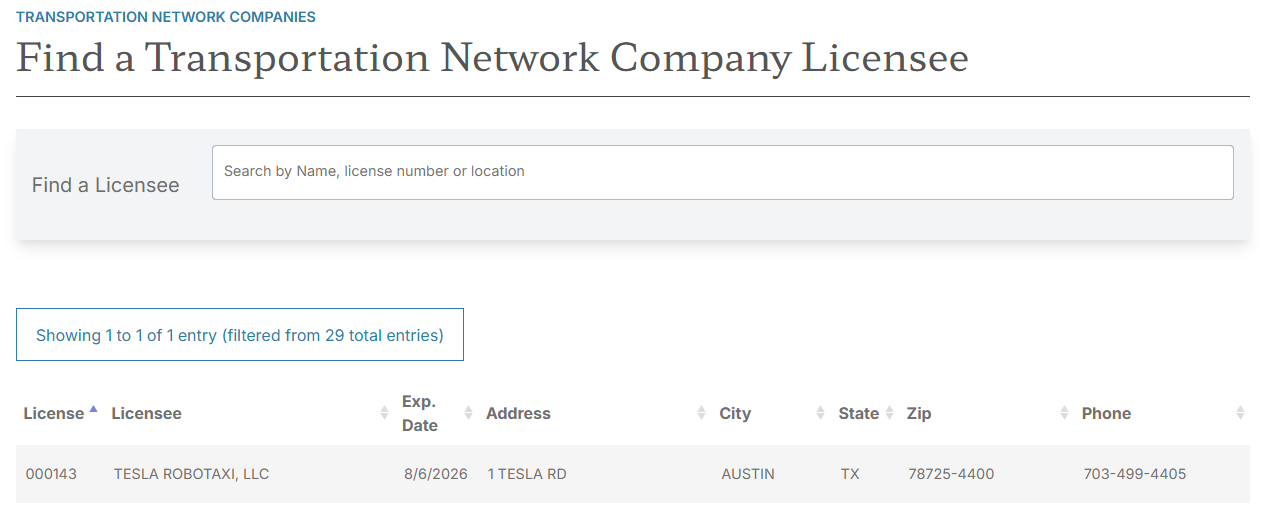Click sort arrows icon for City column
Image resolution: width=1271 pixels, height=515 pixels.
[820, 413]
